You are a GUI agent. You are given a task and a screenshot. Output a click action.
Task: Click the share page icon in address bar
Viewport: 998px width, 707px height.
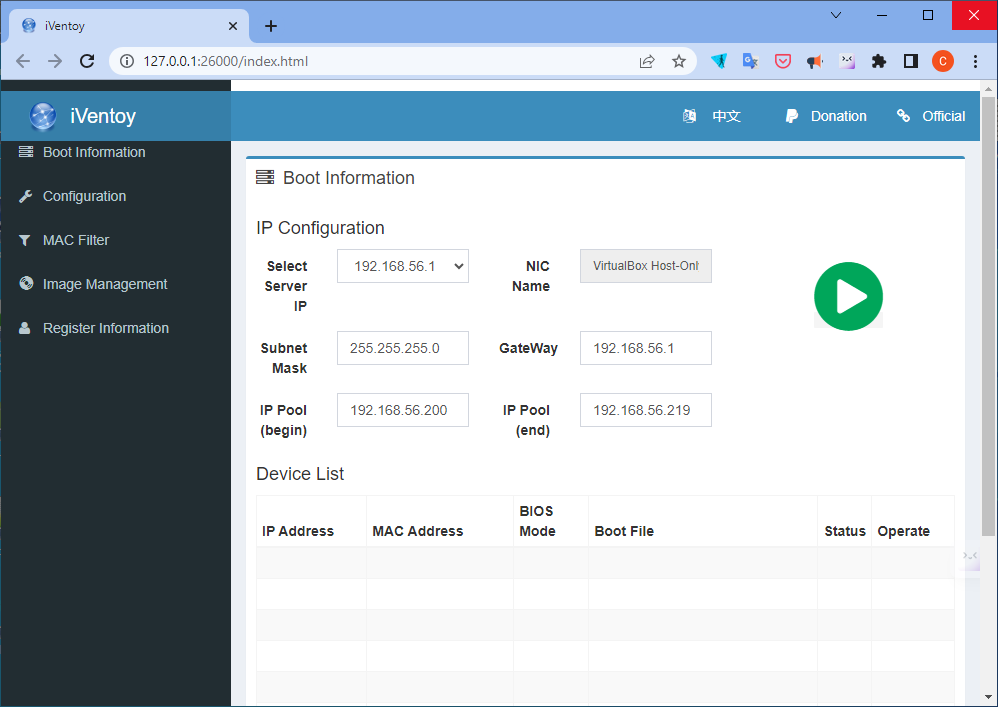(647, 61)
